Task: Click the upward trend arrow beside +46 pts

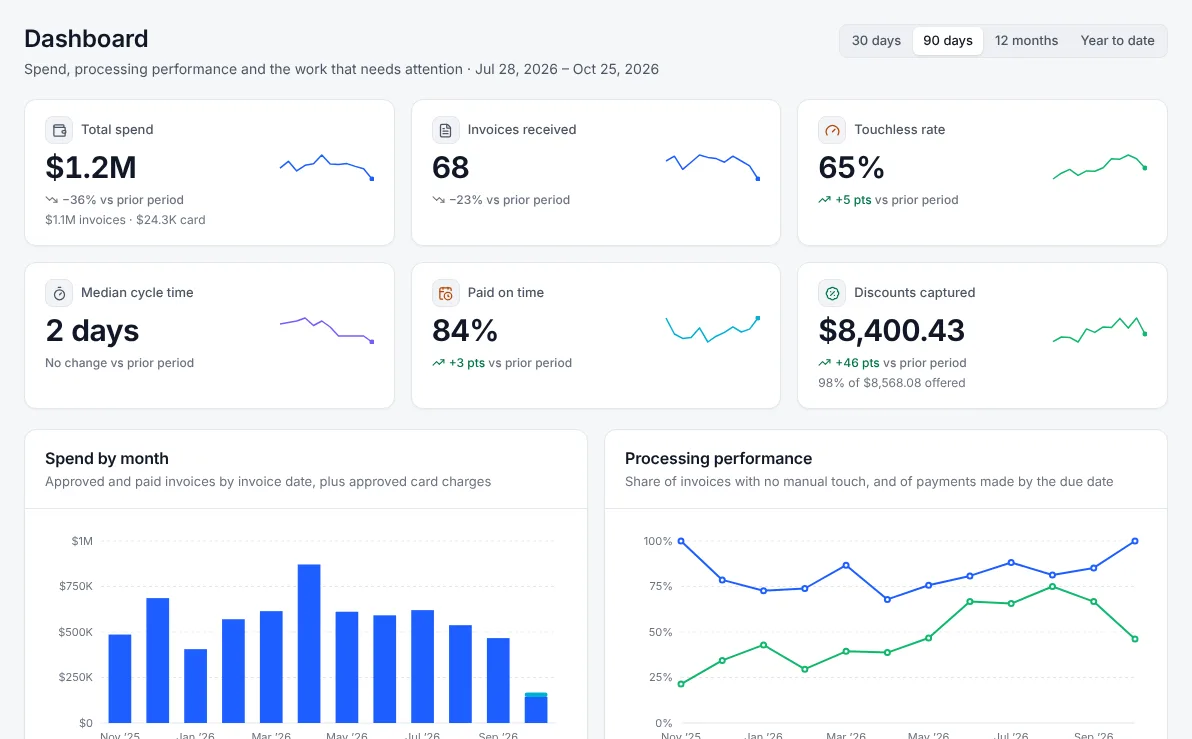Action: click(825, 363)
